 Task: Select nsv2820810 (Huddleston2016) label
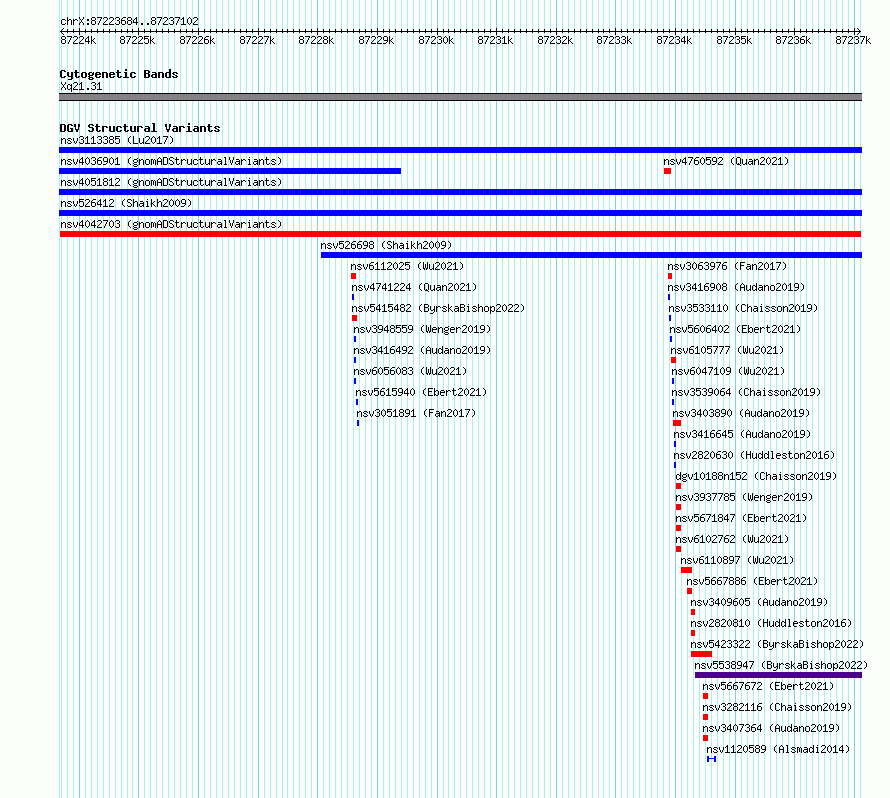tap(771, 623)
